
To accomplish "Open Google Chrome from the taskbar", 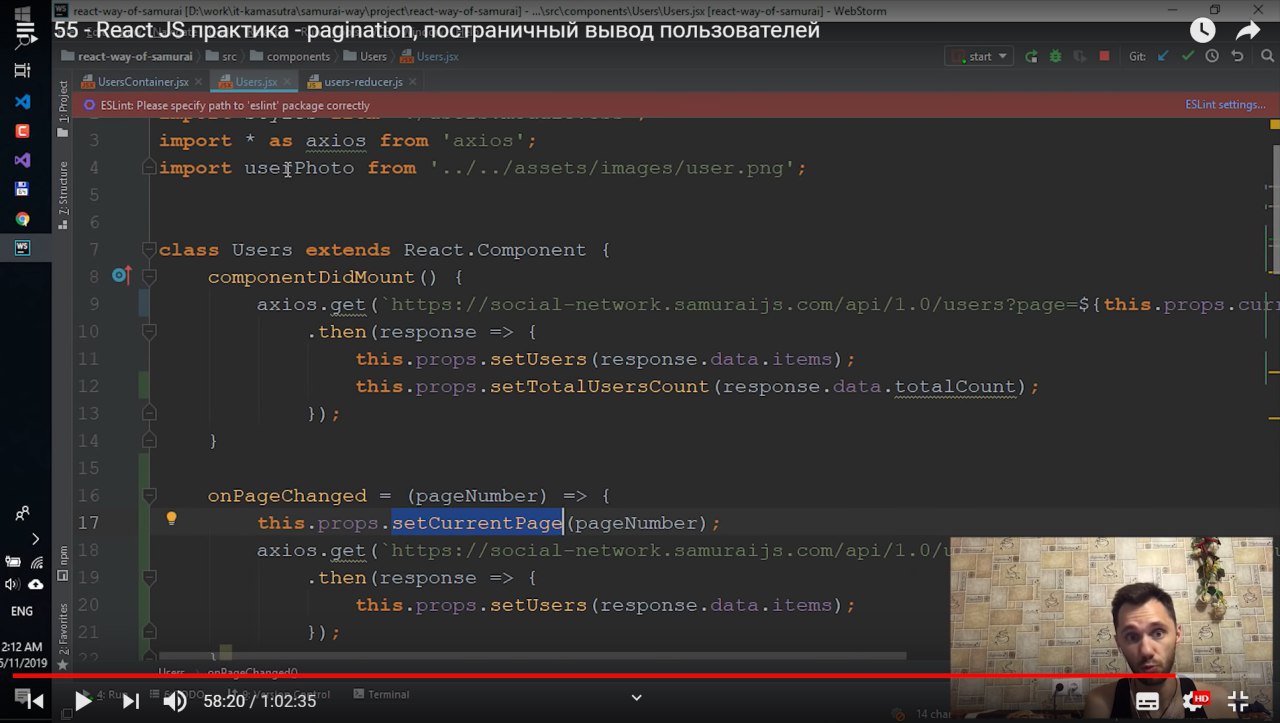I will (22, 219).
